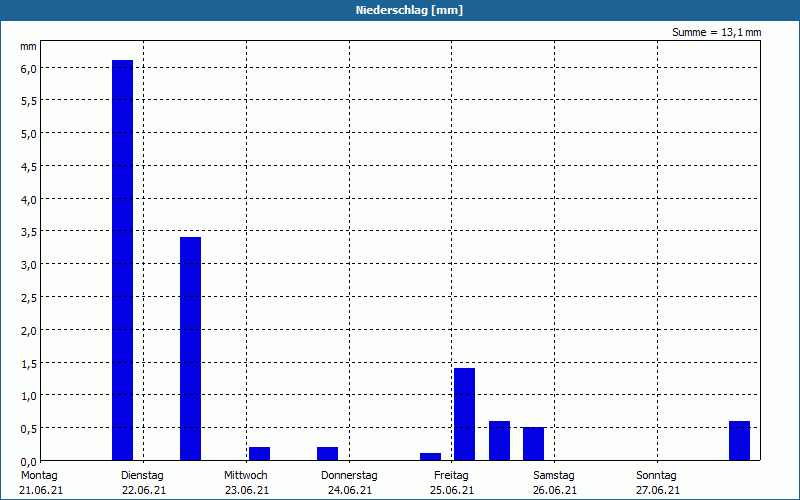This screenshot has width=800, height=500.
Task: Select the 5,5 y-axis label
Action: 29,102
